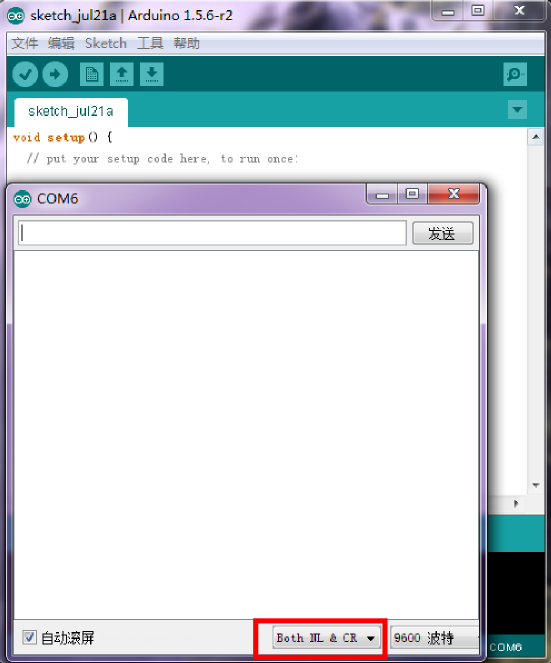Close the COM6 serial monitor window
Viewport: 551px width, 663px height.
point(454,195)
